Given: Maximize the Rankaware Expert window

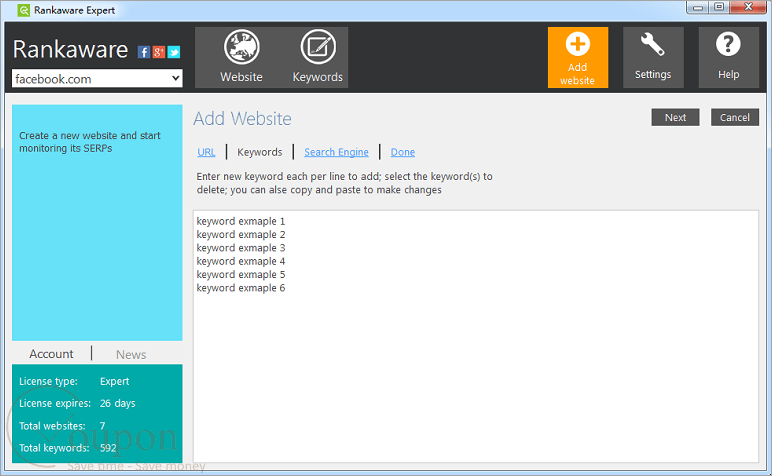Looking at the screenshot, I should point(719,7).
